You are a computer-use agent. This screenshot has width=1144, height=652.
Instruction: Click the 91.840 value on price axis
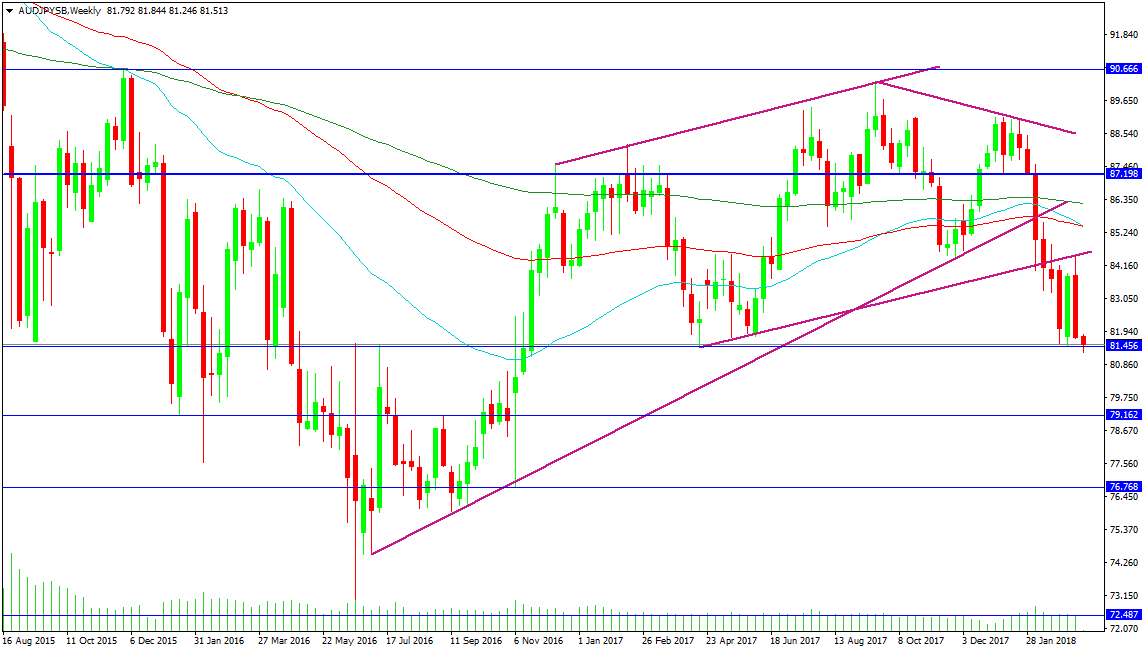(x=1124, y=35)
